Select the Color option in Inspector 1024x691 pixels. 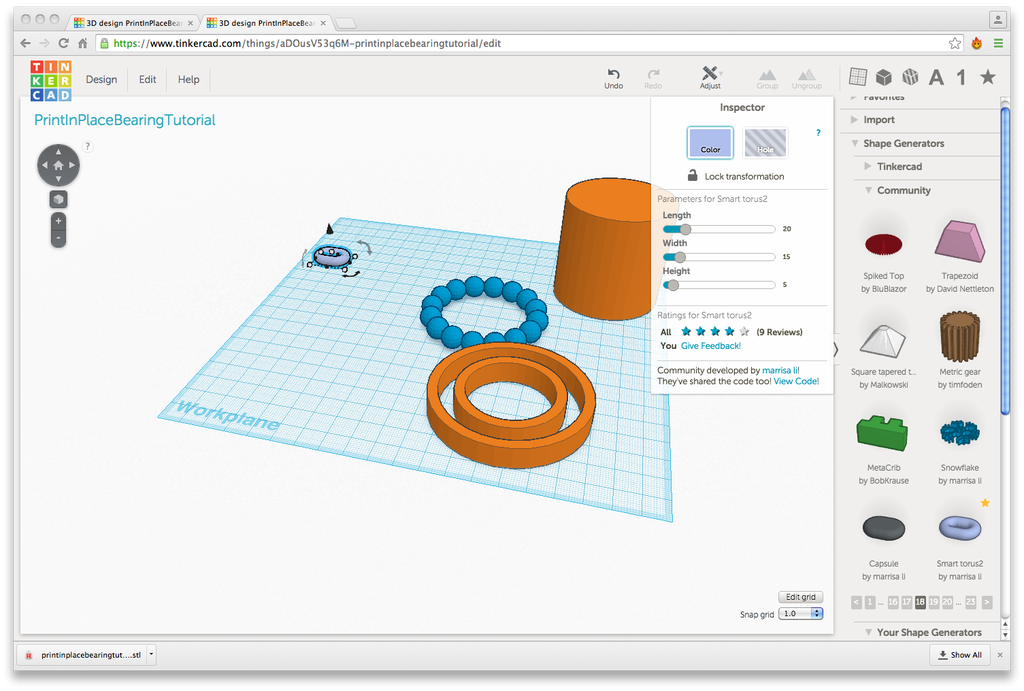[x=710, y=142]
